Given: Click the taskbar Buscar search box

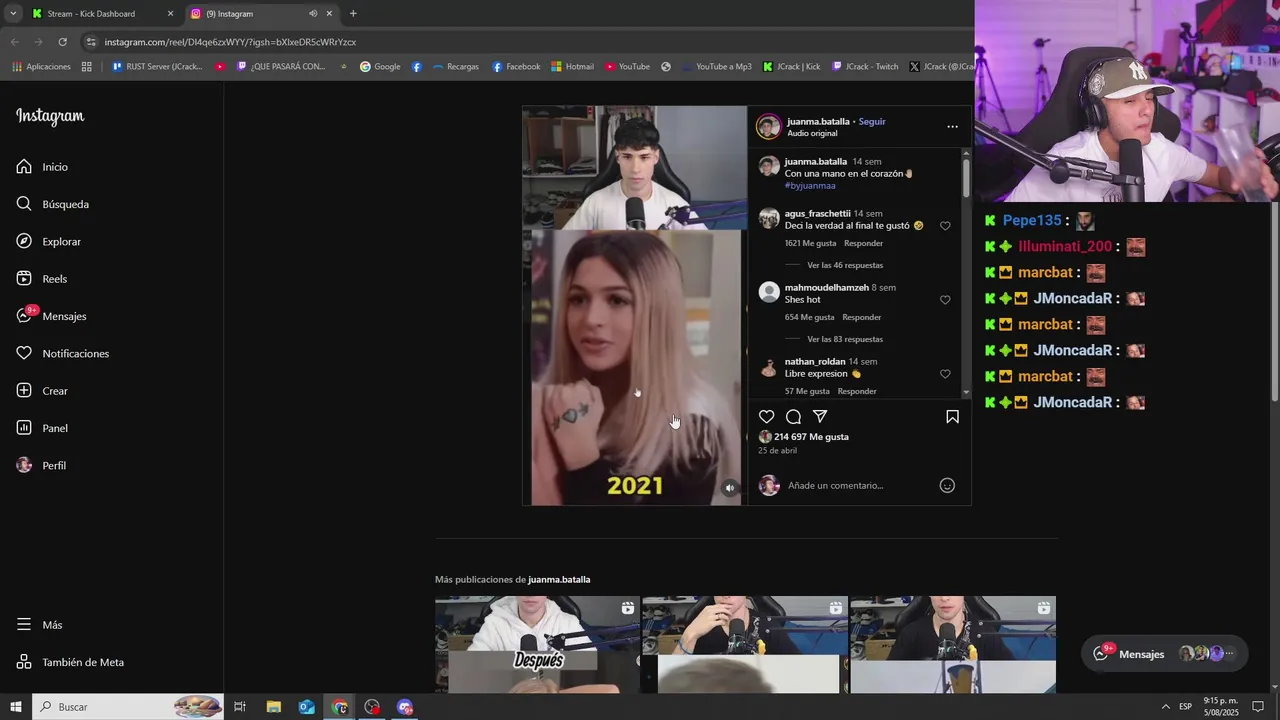Looking at the screenshot, I should (x=128, y=707).
